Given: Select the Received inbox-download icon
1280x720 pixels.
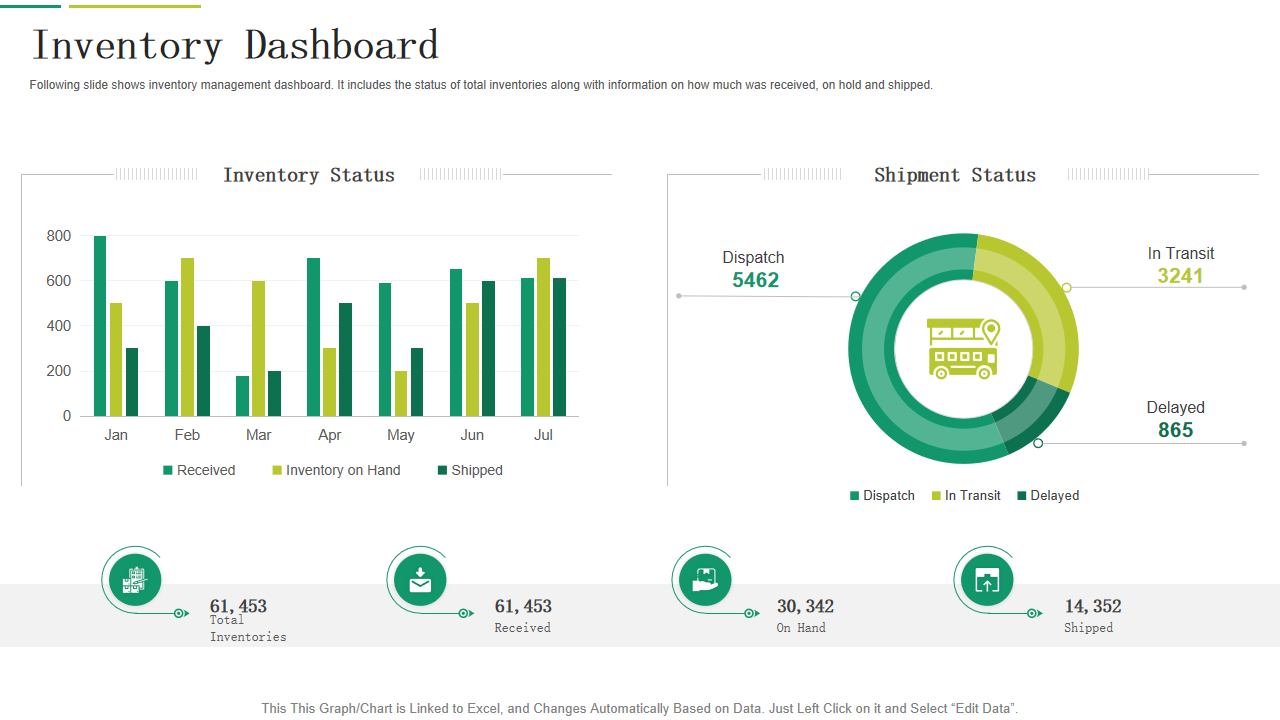Looking at the screenshot, I should click(420, 579).
